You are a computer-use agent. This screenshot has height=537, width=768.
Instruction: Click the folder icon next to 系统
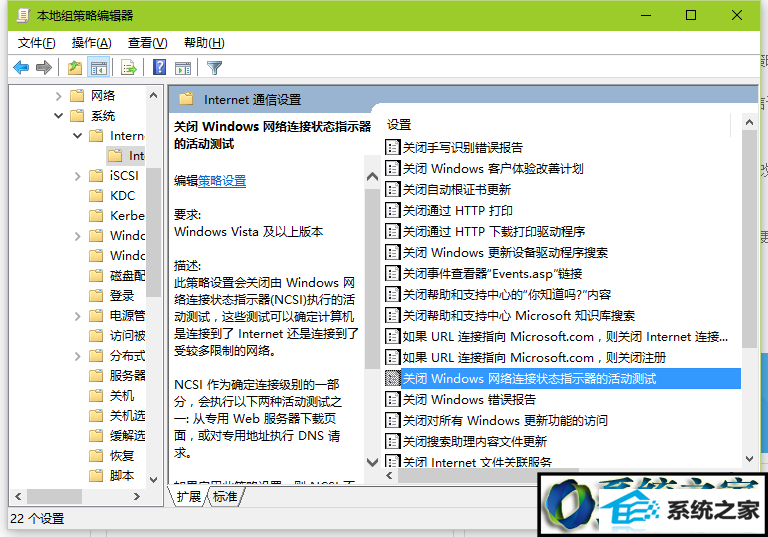77,115
